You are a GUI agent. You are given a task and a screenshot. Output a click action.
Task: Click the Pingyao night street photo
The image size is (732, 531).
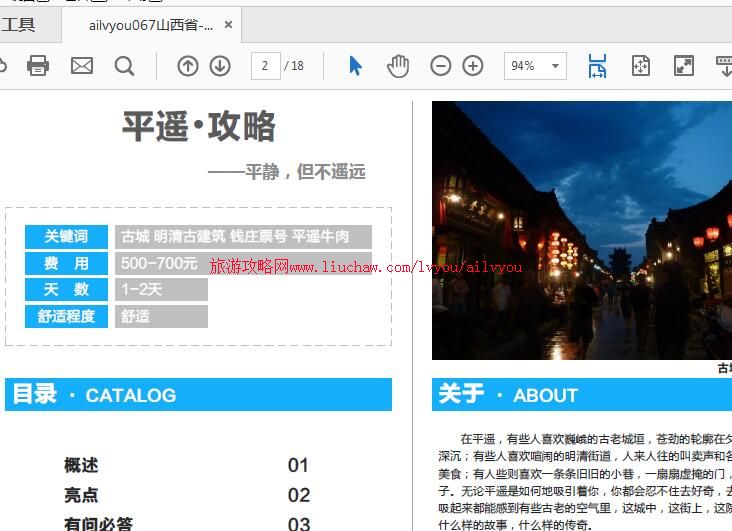point(581,230)
